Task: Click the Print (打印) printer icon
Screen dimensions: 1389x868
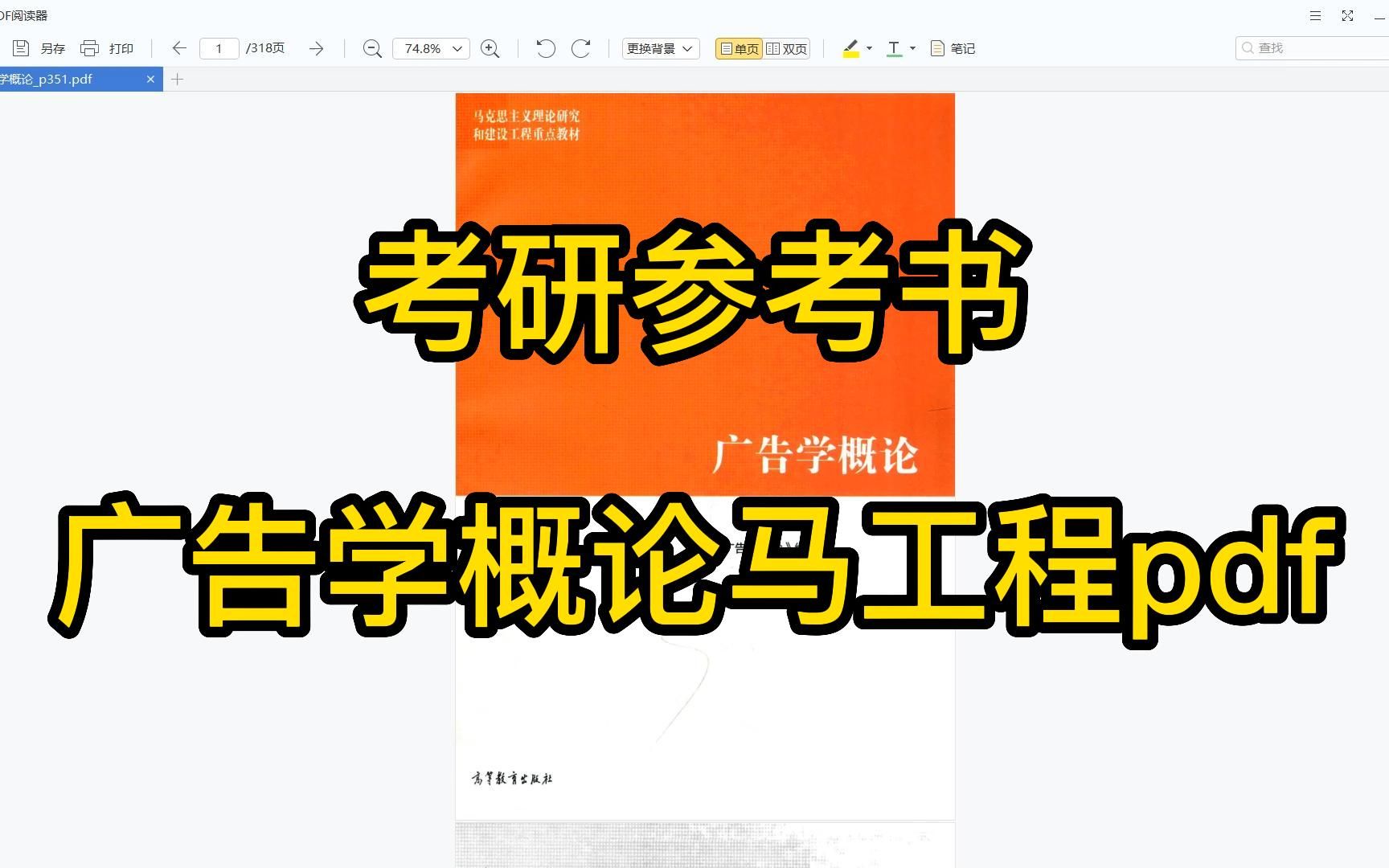Action: [89, 48]
